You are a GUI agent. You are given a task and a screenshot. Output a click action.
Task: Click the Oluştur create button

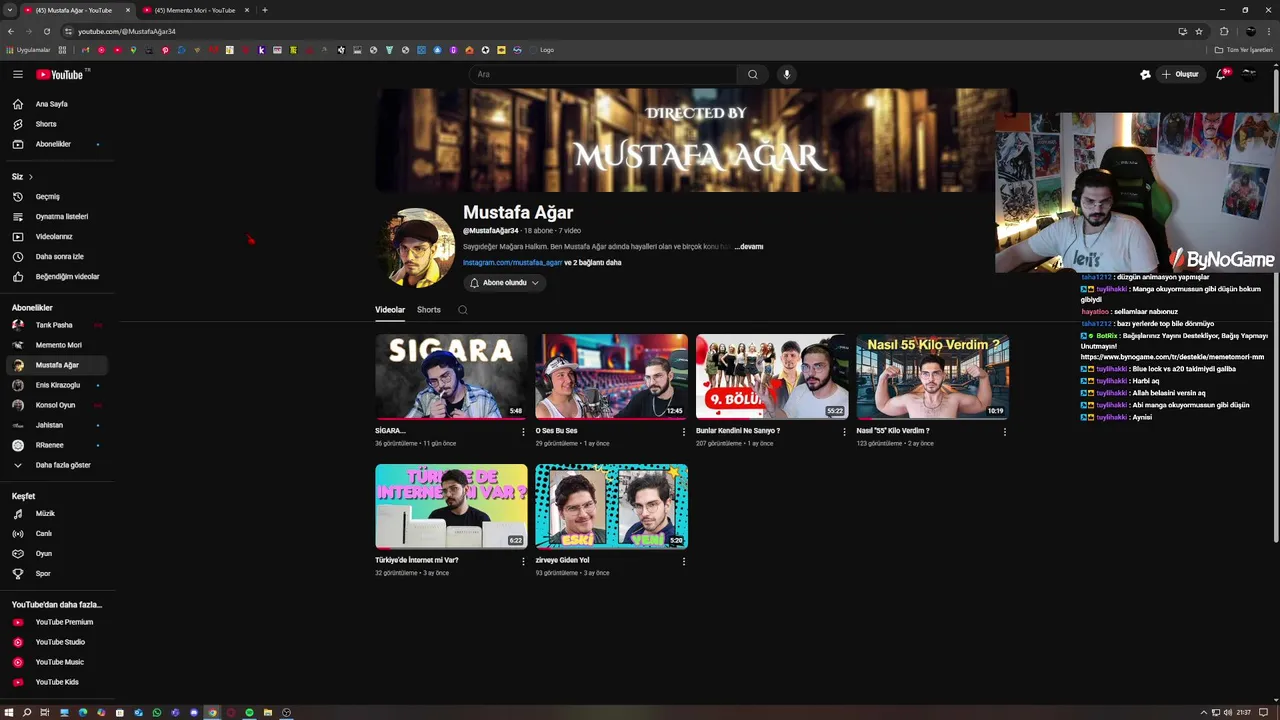(1180, 74)
